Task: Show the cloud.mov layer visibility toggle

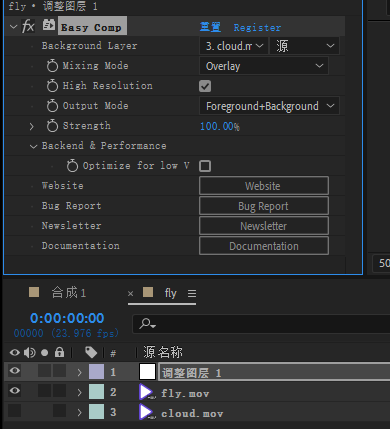Action: pos(15,411)
